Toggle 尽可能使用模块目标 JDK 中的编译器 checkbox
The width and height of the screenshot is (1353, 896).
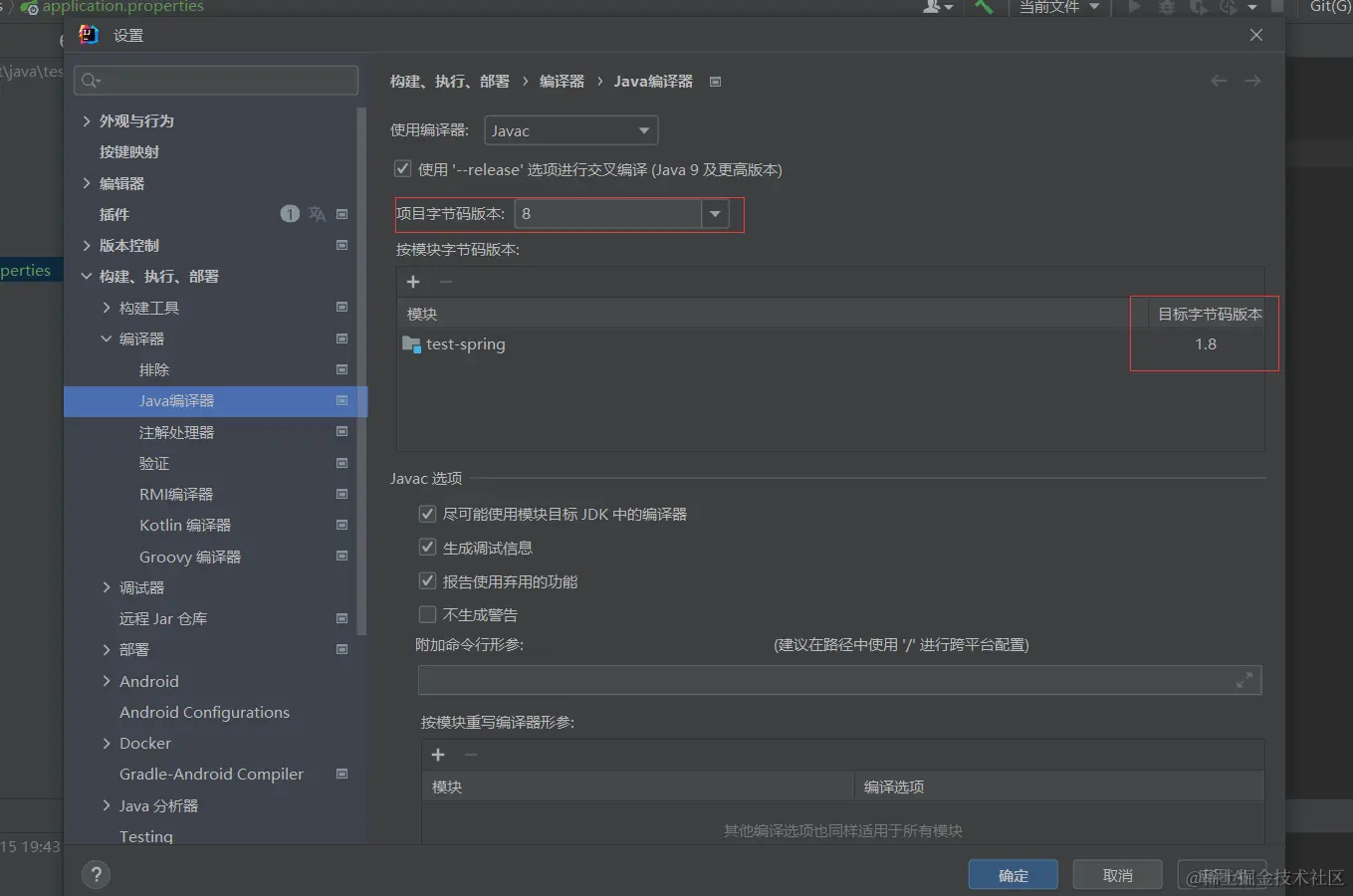(x=427, y=514)
